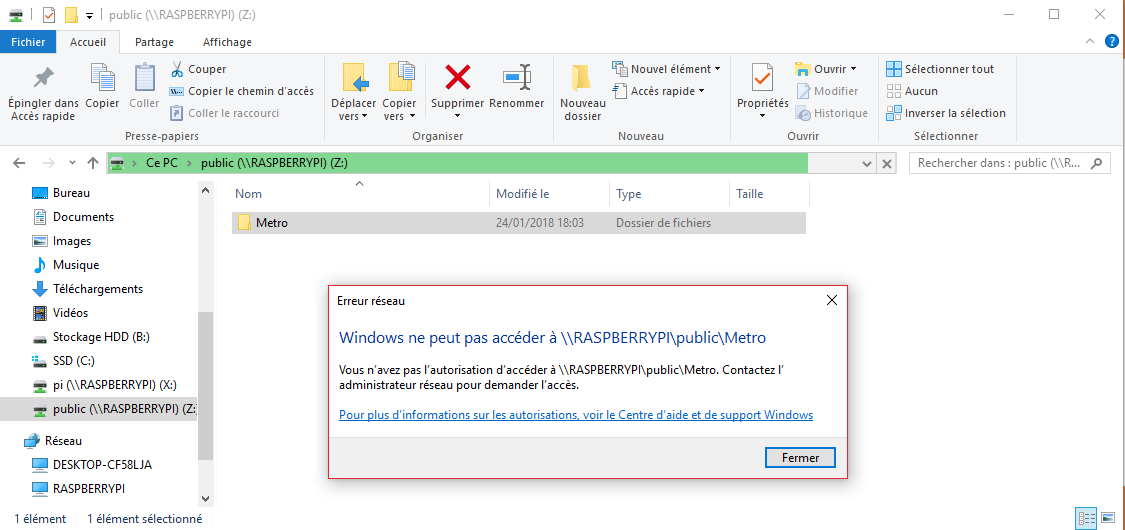Click Aucun to deselect all
1125x530 pixels.
tap(912, 91)
